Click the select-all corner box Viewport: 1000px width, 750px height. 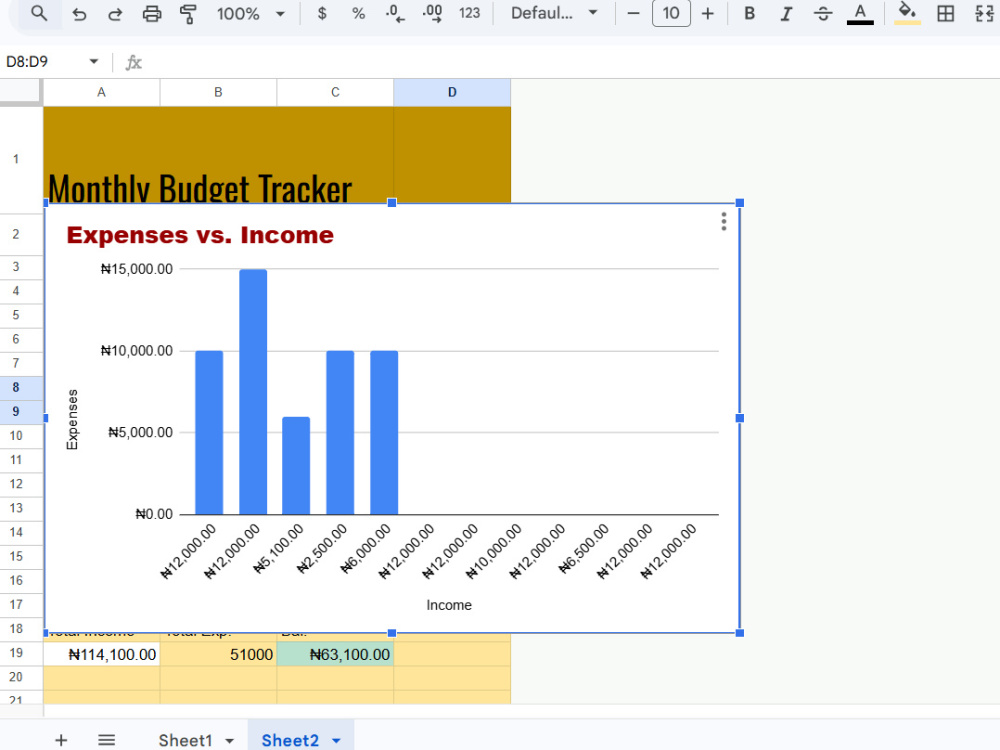tap(20, 92)
